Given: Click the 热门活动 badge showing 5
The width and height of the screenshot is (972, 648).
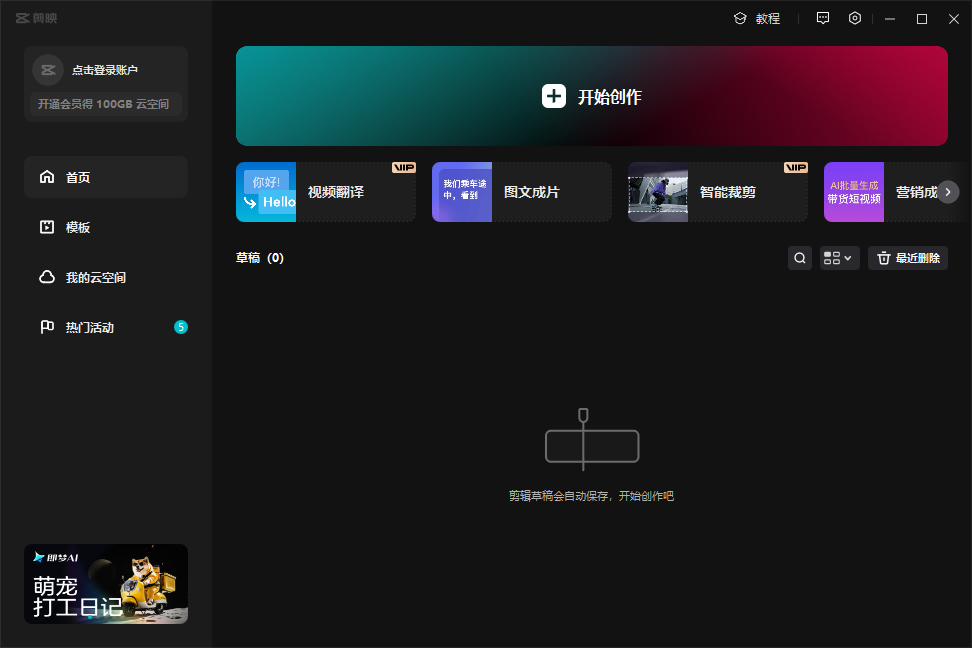Looking at the screenshot, I should click(x=180, y=327).
